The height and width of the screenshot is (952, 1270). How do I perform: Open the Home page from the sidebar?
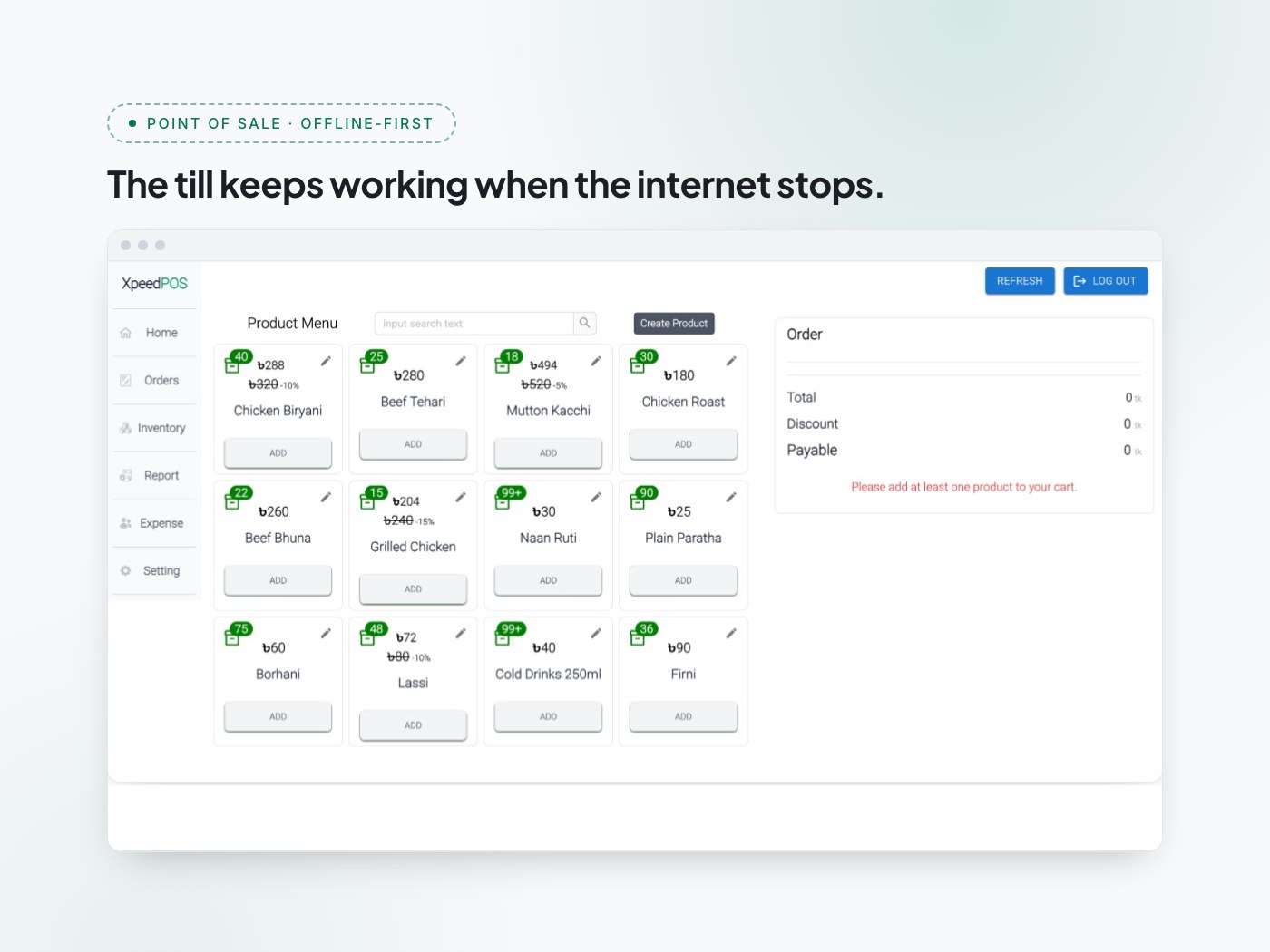coord(154,333)
